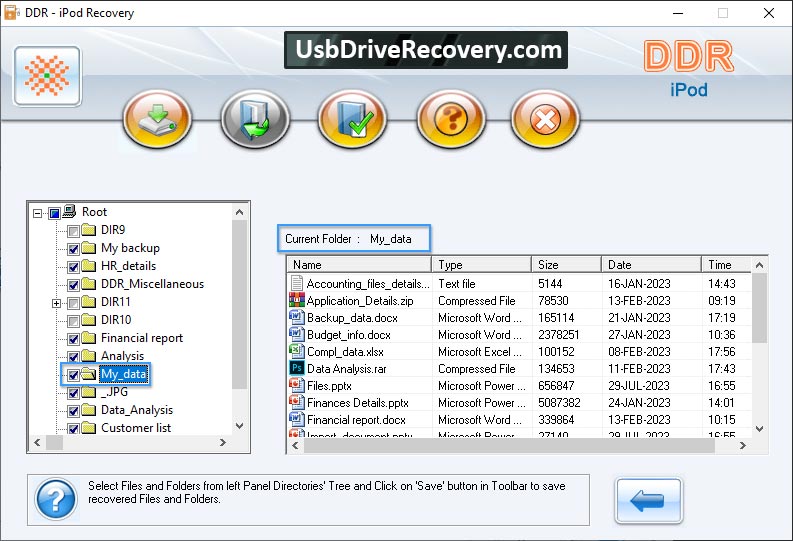Click the file list horizontal scrollbar thumb
Viewport: 793px width, 541px height.
tap(508, 445)
